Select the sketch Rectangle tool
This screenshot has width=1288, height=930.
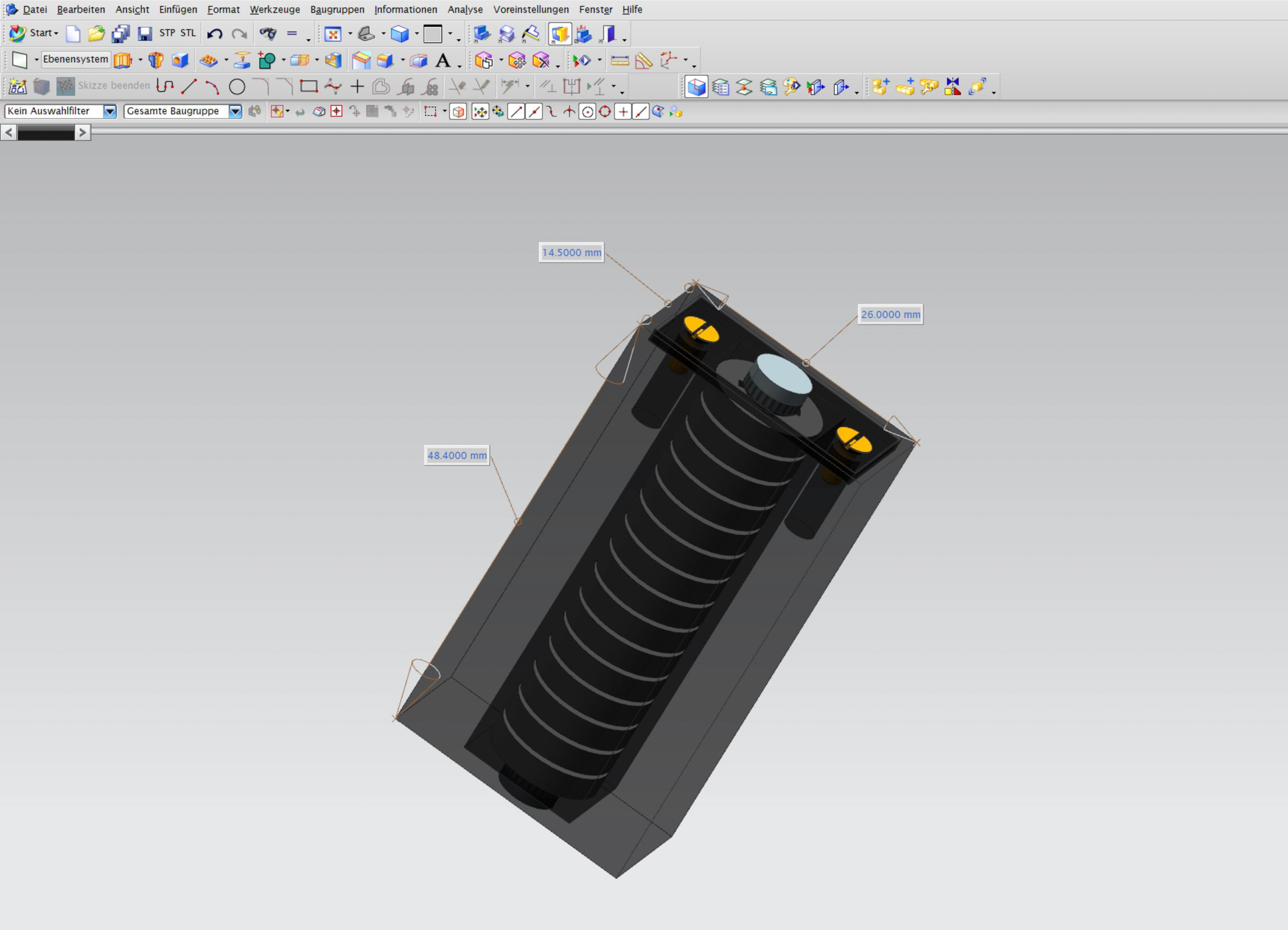point(308,86)
